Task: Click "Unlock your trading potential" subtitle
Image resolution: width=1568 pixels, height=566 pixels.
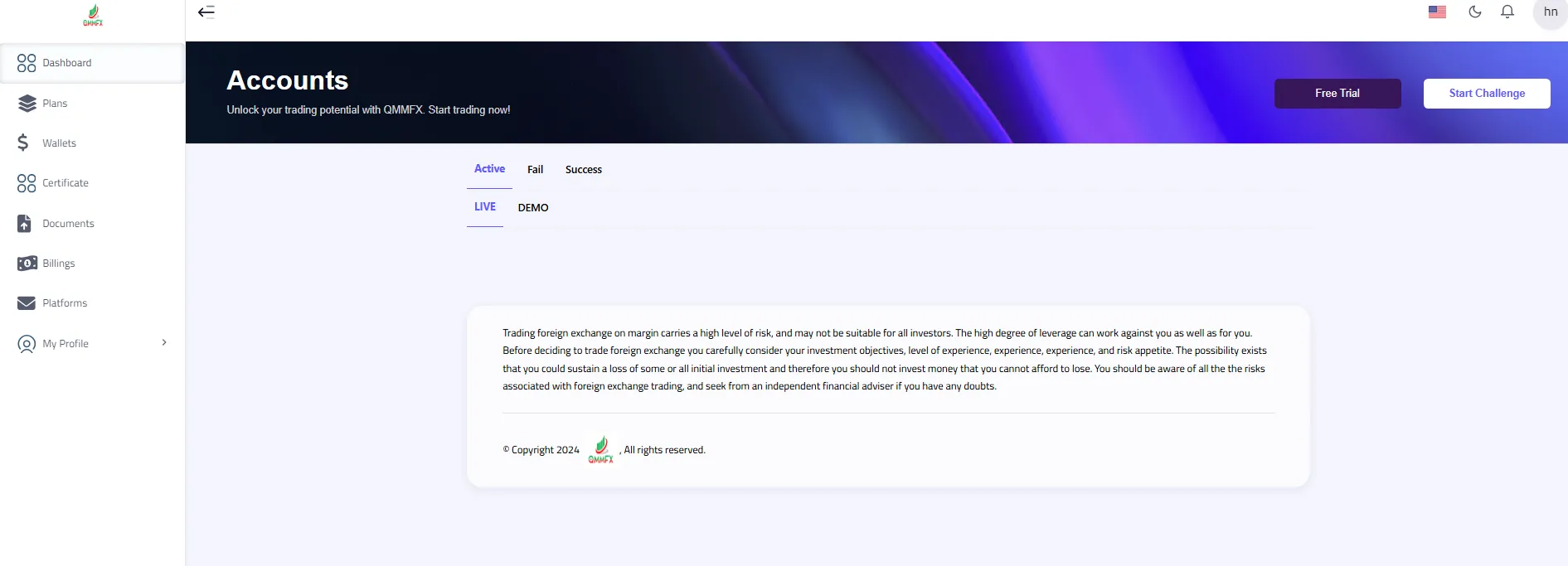Action: click(x=368, y=110)
